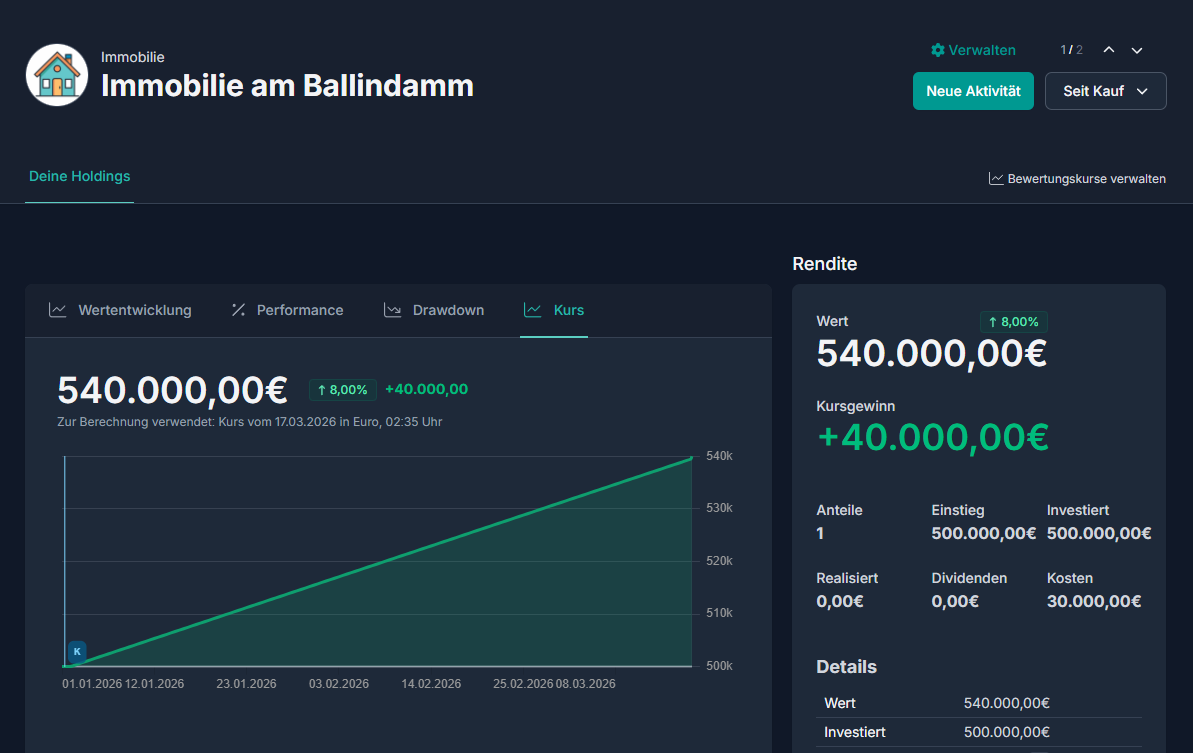Open the Performance chart tab
Image resolution: width=1193 pixels, height=753 pixels.
[299, 310]
